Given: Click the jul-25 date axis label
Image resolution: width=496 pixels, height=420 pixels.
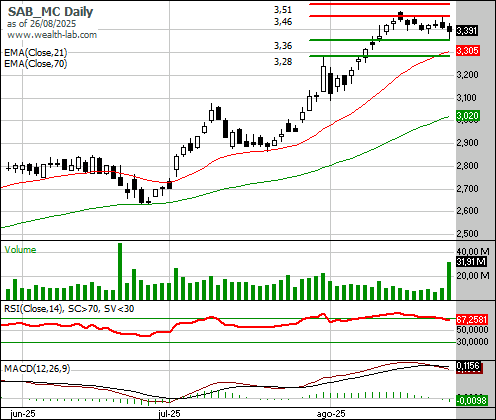Looking at the screenshot, I should (169, 414).
